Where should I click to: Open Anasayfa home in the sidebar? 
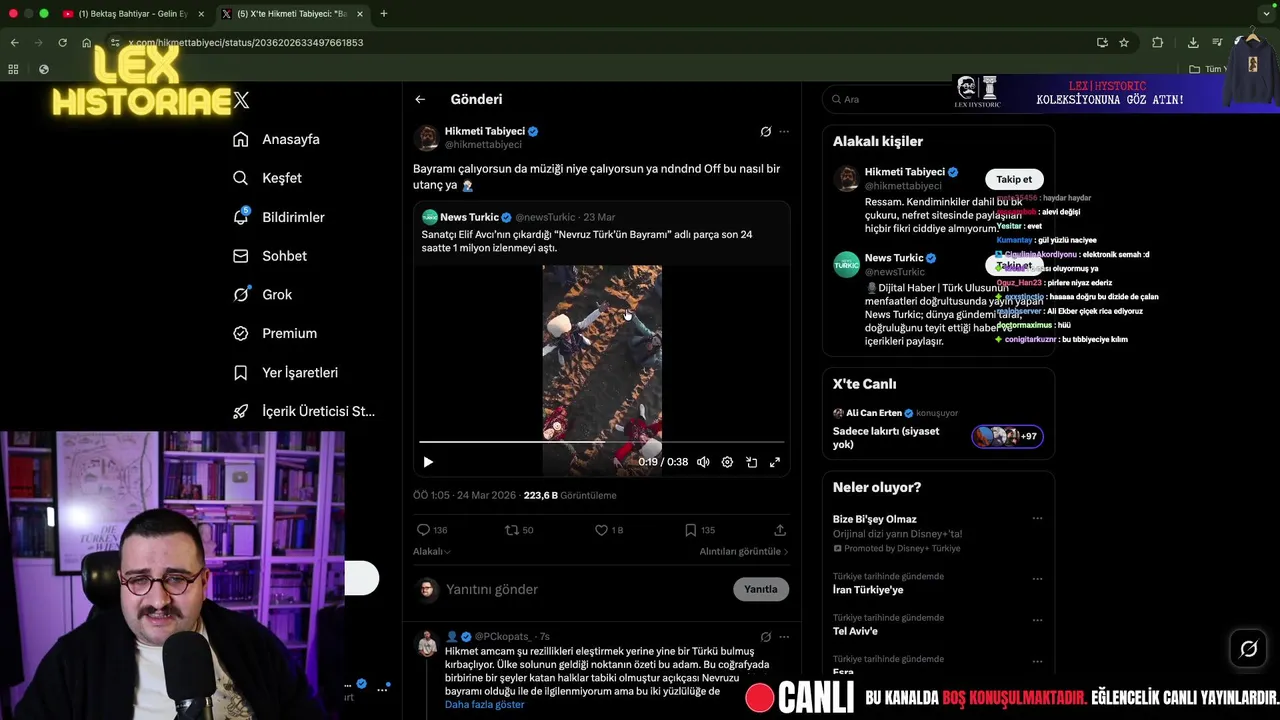pos(276,139)
